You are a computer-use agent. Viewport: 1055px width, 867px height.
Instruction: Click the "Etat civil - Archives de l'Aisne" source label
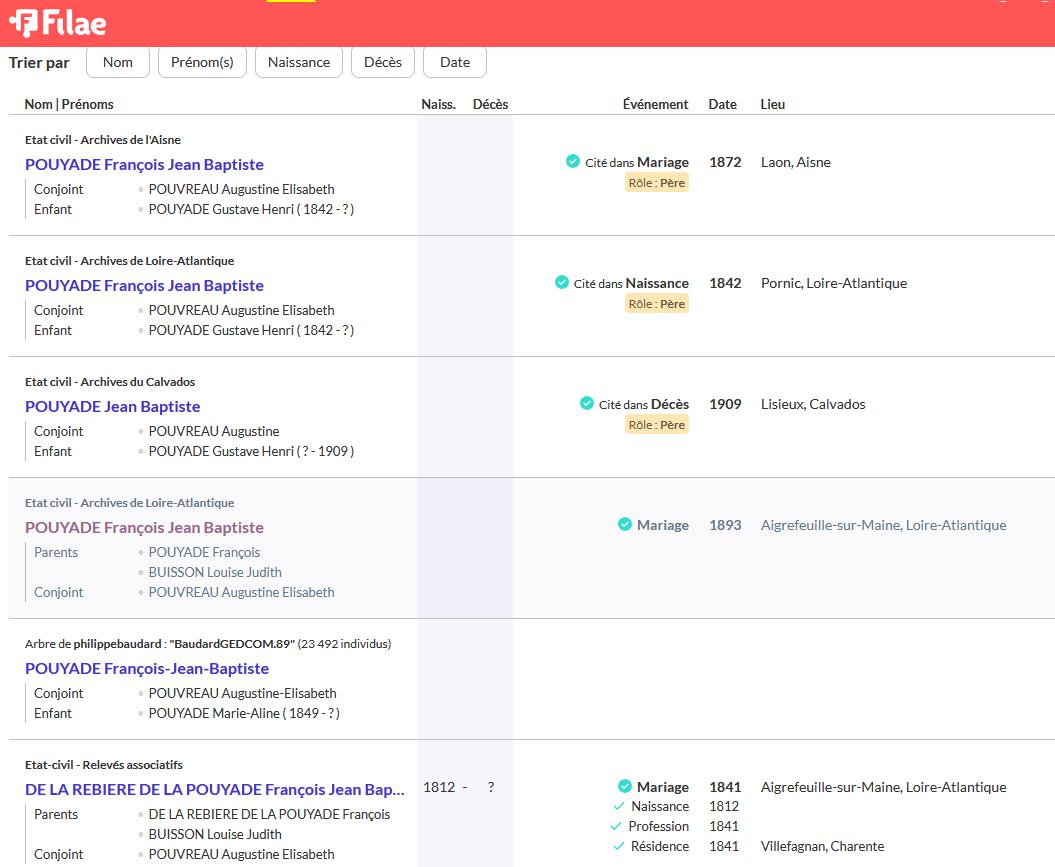point(103,140)
